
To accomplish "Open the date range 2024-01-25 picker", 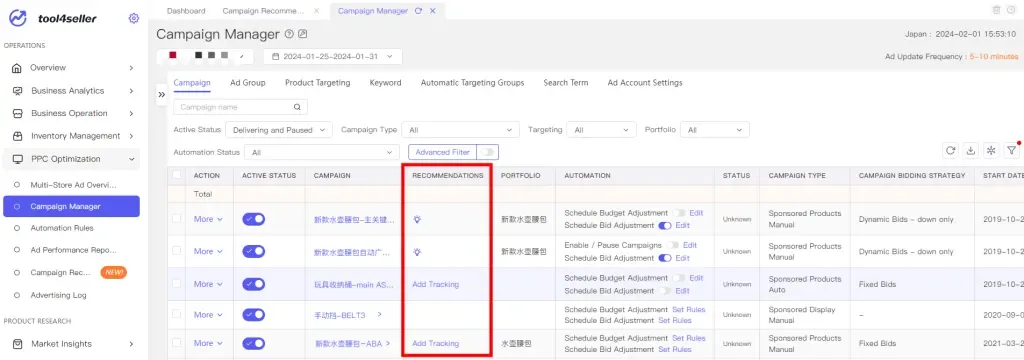I will click(x=333, y=57).
